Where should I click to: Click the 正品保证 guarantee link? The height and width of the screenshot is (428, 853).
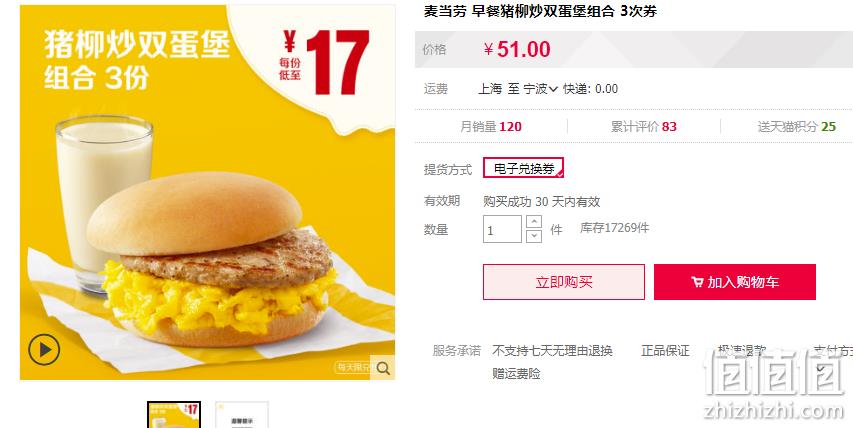tap(665, 351)
